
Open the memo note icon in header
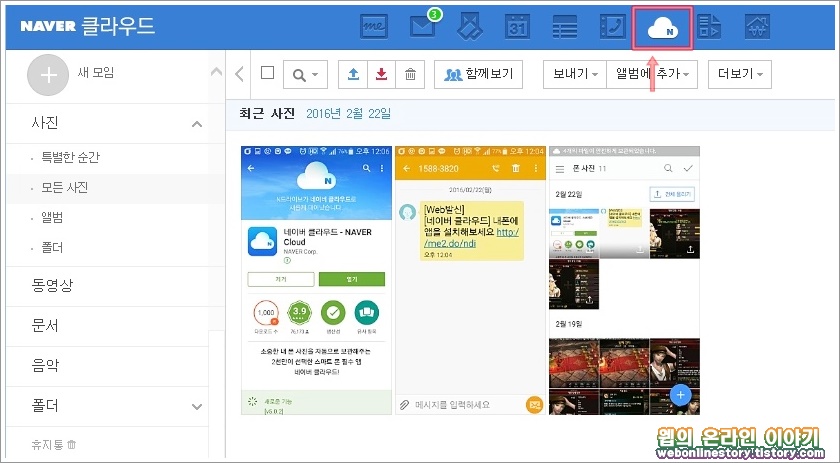tap(470, 26)
